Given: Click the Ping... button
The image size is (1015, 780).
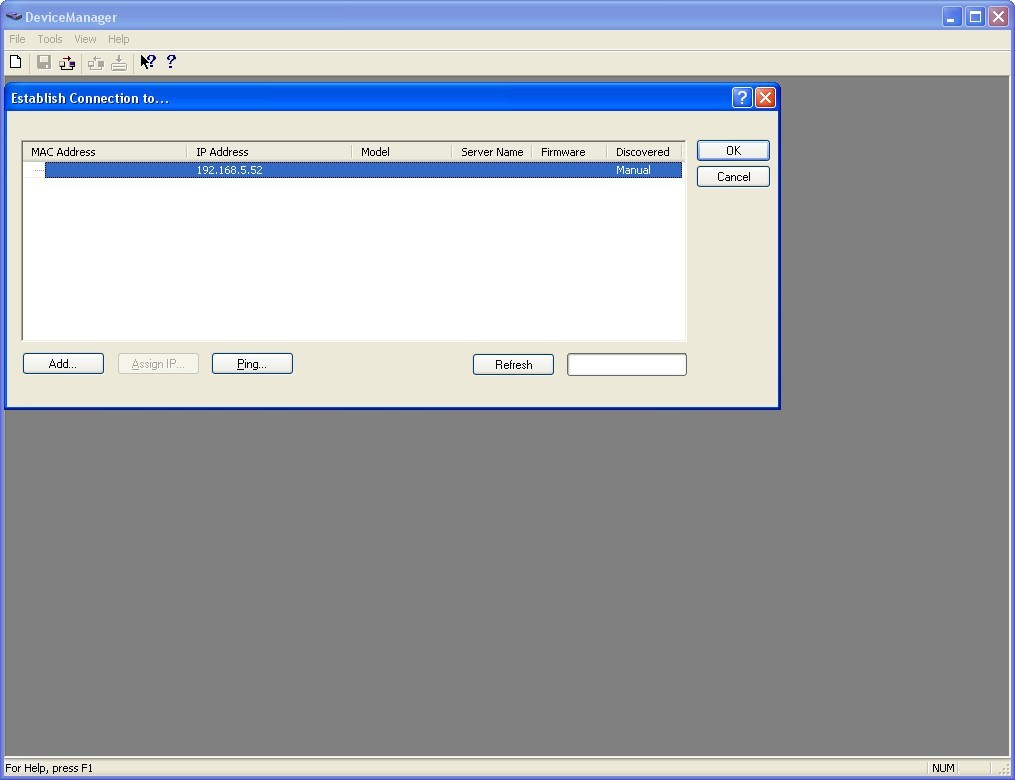Looking at the screenshot, I should click(x=252, y=364).
